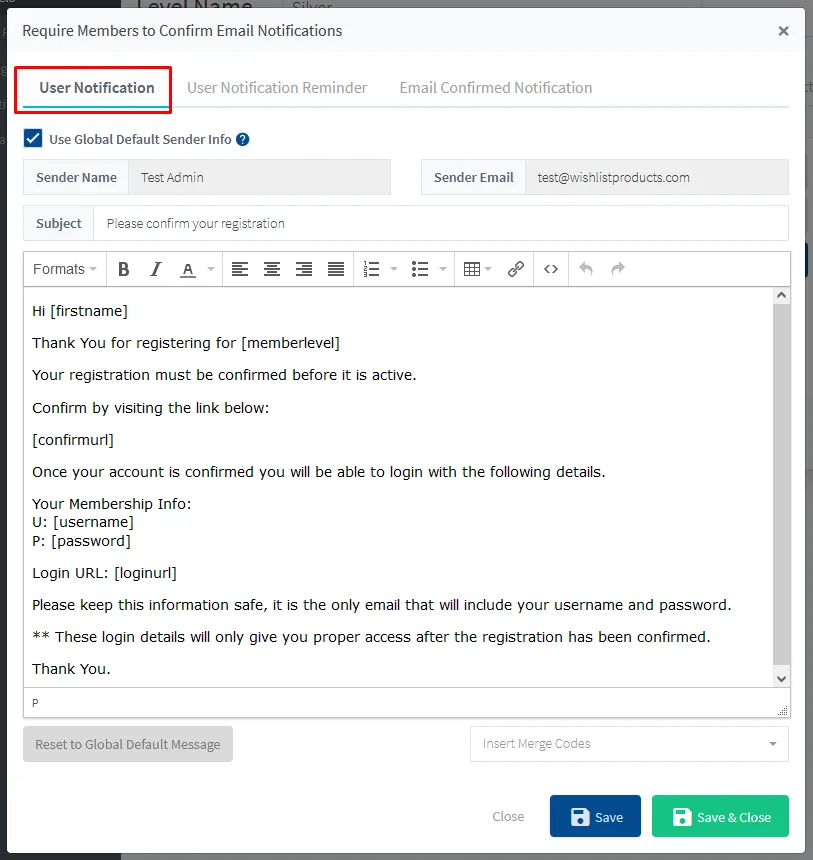Open source code view icon

(551, 269)
